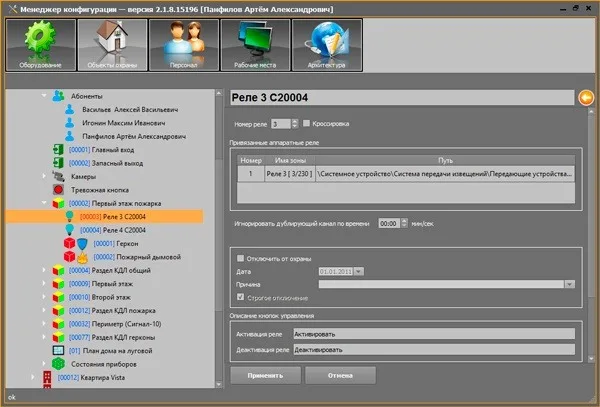Check the Отключить от охраны box
This screenshot has width=600, height=407.
point(240,258)
